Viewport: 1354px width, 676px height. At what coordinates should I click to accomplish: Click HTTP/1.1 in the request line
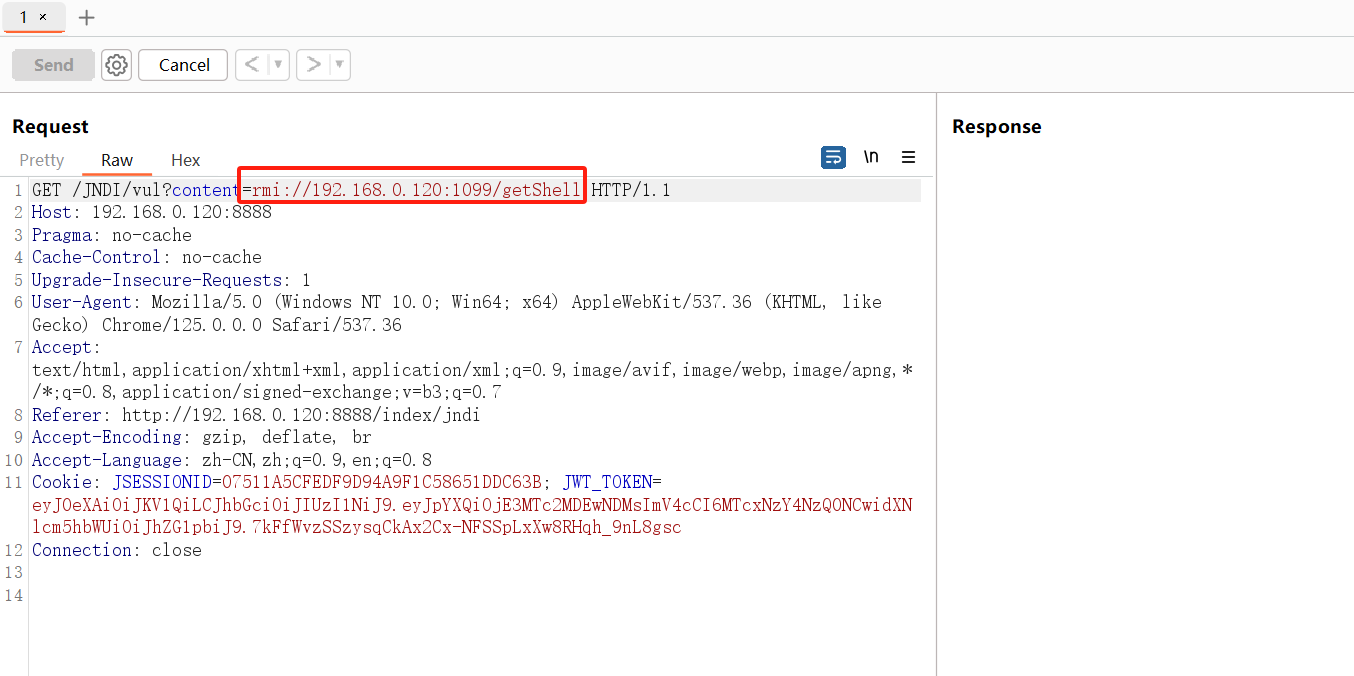point(631,190)
